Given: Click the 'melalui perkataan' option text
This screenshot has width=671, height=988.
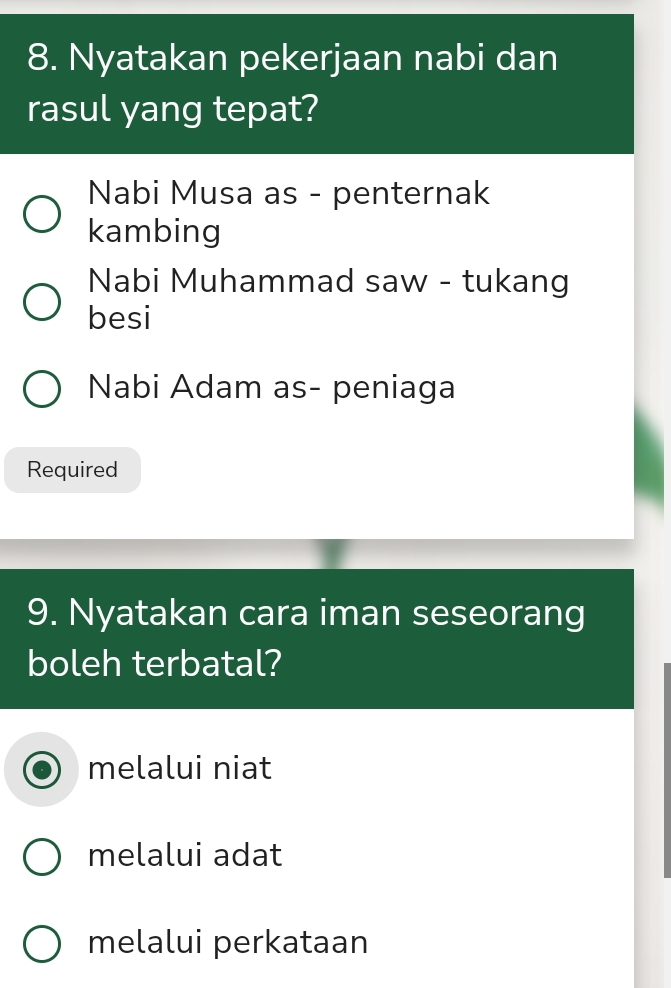Looking at the screenshot, I should point(228,943).
